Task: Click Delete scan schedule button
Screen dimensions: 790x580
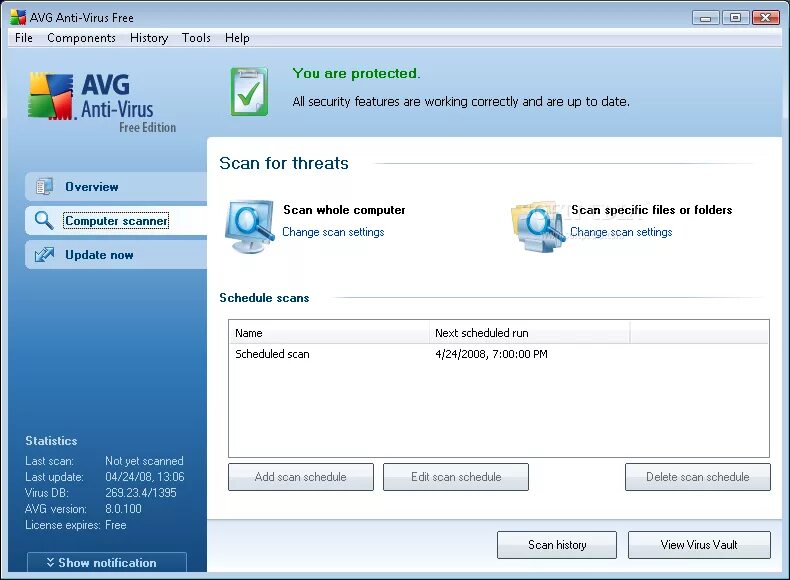Action: click(698, 477)
